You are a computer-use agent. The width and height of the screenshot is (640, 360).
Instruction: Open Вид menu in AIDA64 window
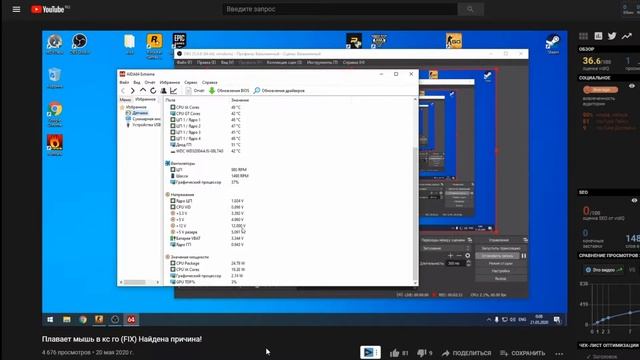click(x=137, y=82)
